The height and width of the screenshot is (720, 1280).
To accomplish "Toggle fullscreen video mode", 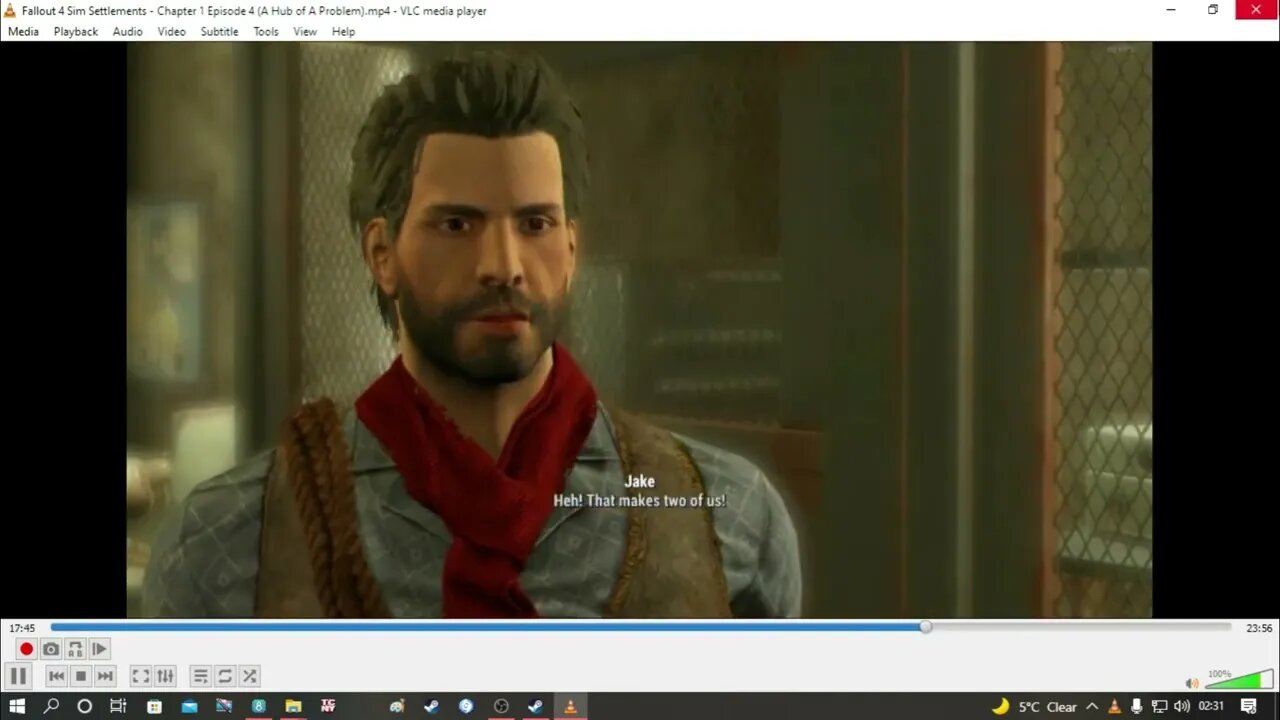I will (x=141, y=677).
